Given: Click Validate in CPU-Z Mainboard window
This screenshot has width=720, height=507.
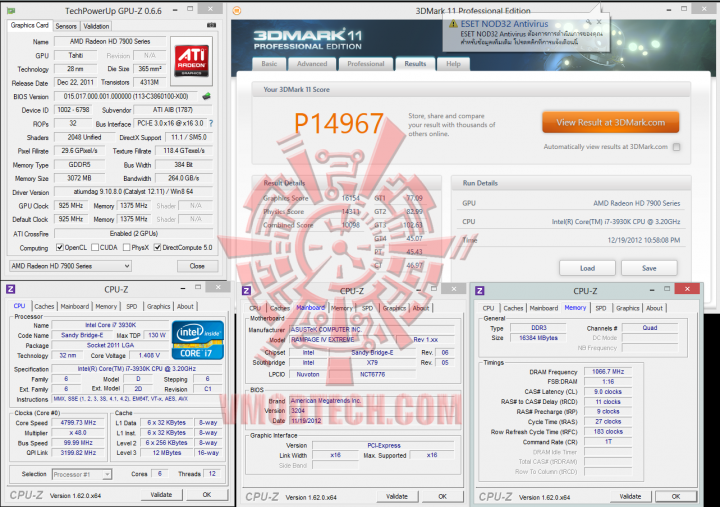Looking at the screenshot, I should click(x=397, y=496).
